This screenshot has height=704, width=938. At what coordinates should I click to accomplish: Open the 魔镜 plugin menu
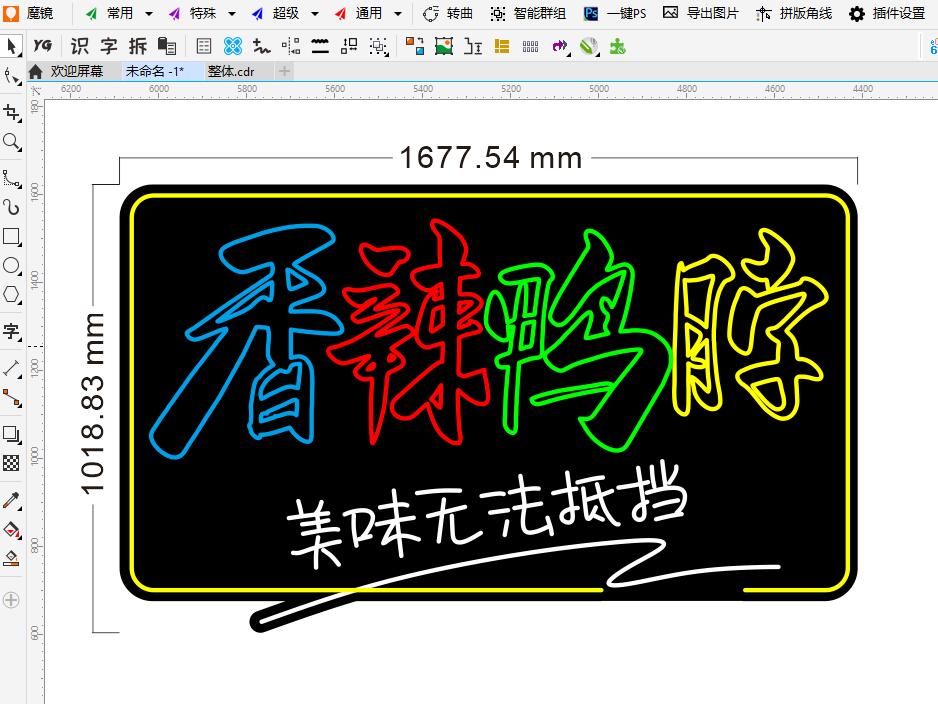click(29, 13)
